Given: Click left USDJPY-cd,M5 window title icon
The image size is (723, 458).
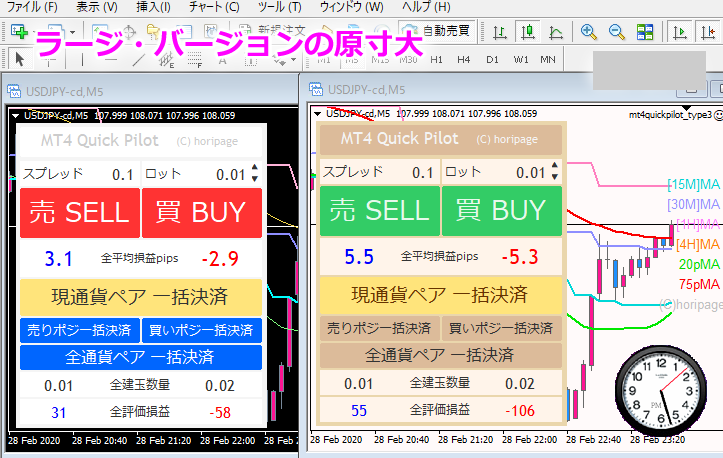Looking at the screenshot, I should pos(14,91).
